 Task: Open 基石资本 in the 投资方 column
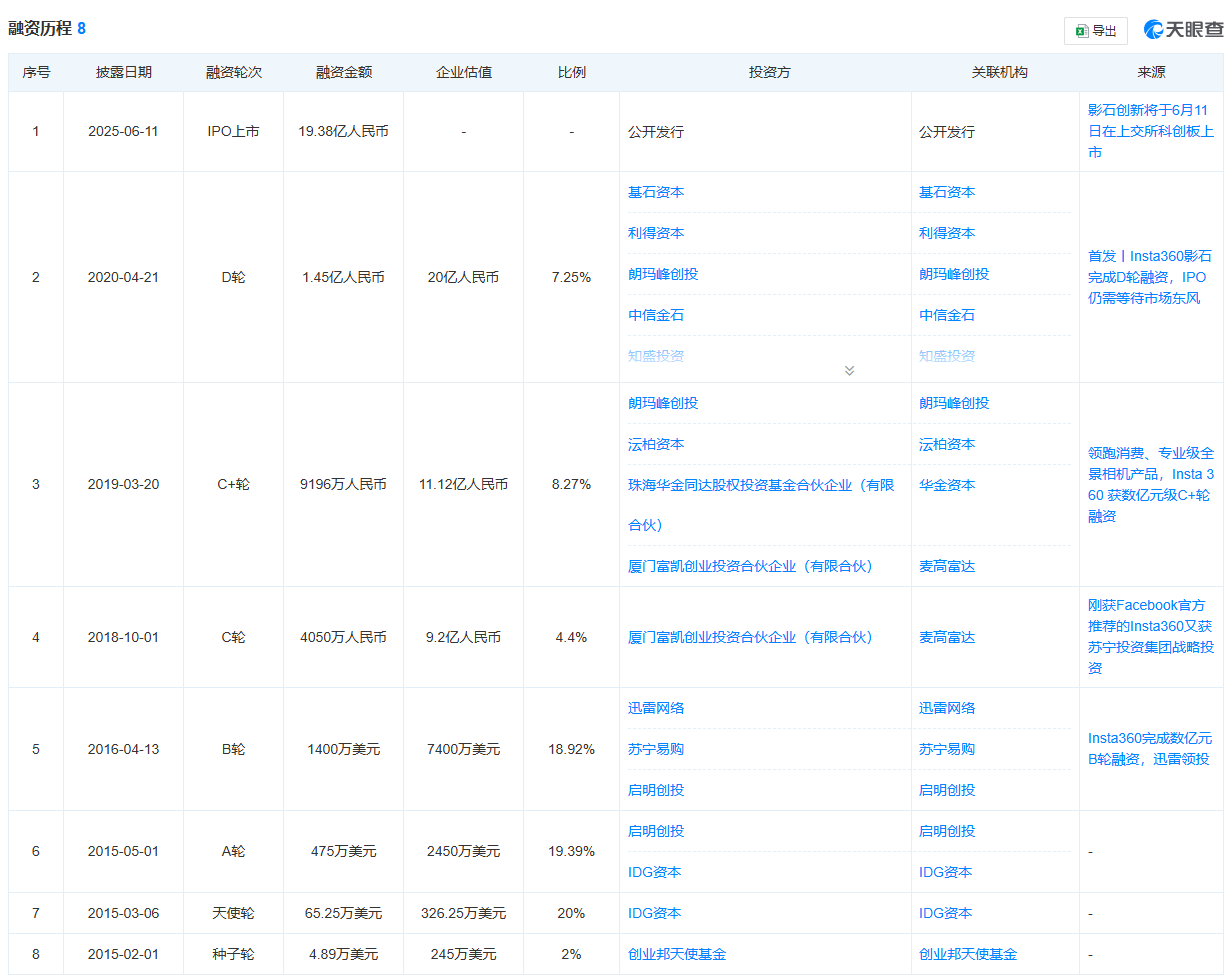click(656, 192)
